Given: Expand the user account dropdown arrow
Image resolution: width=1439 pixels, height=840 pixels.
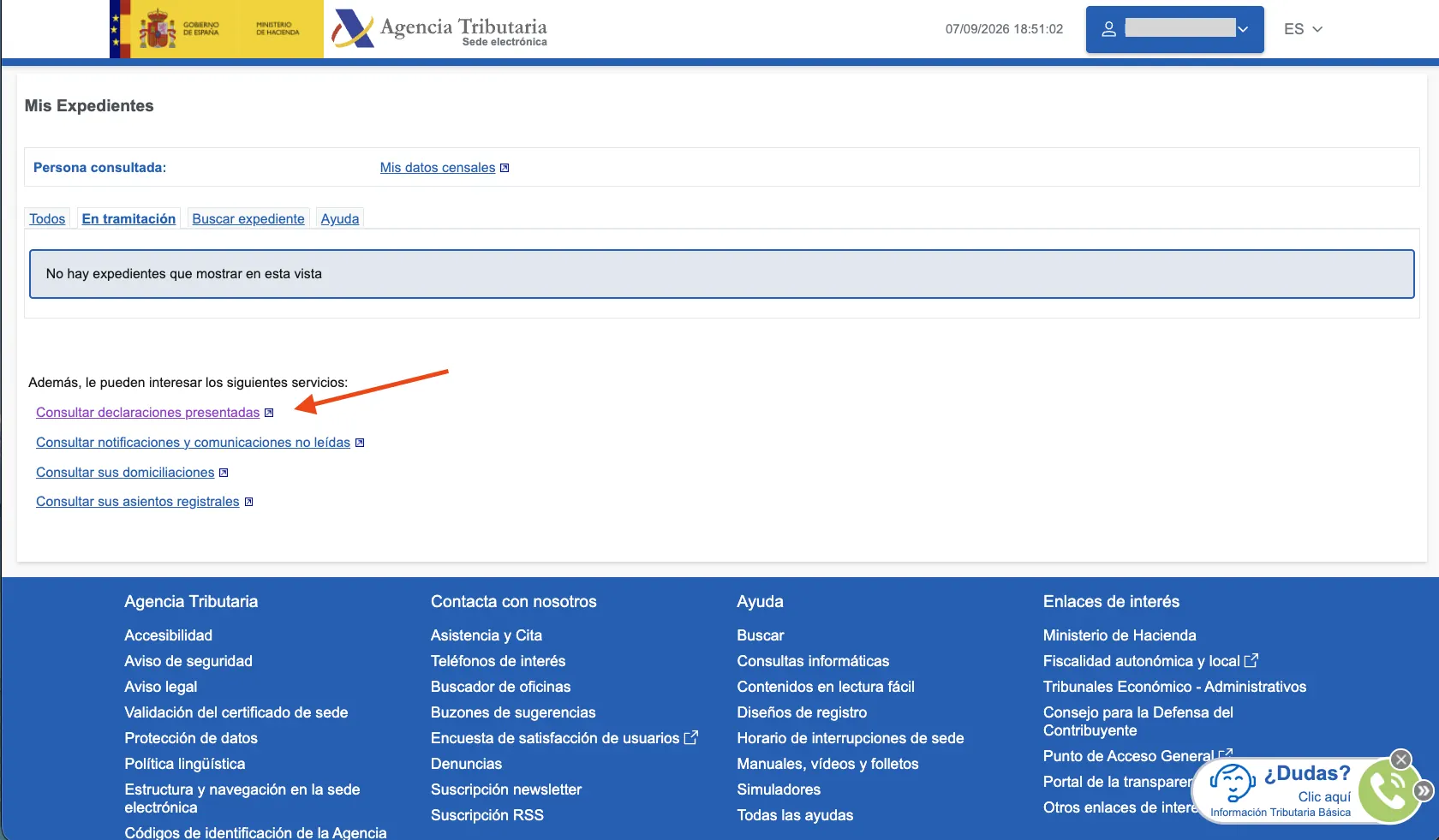Looking at the screenshot, I should [1243, 29].
